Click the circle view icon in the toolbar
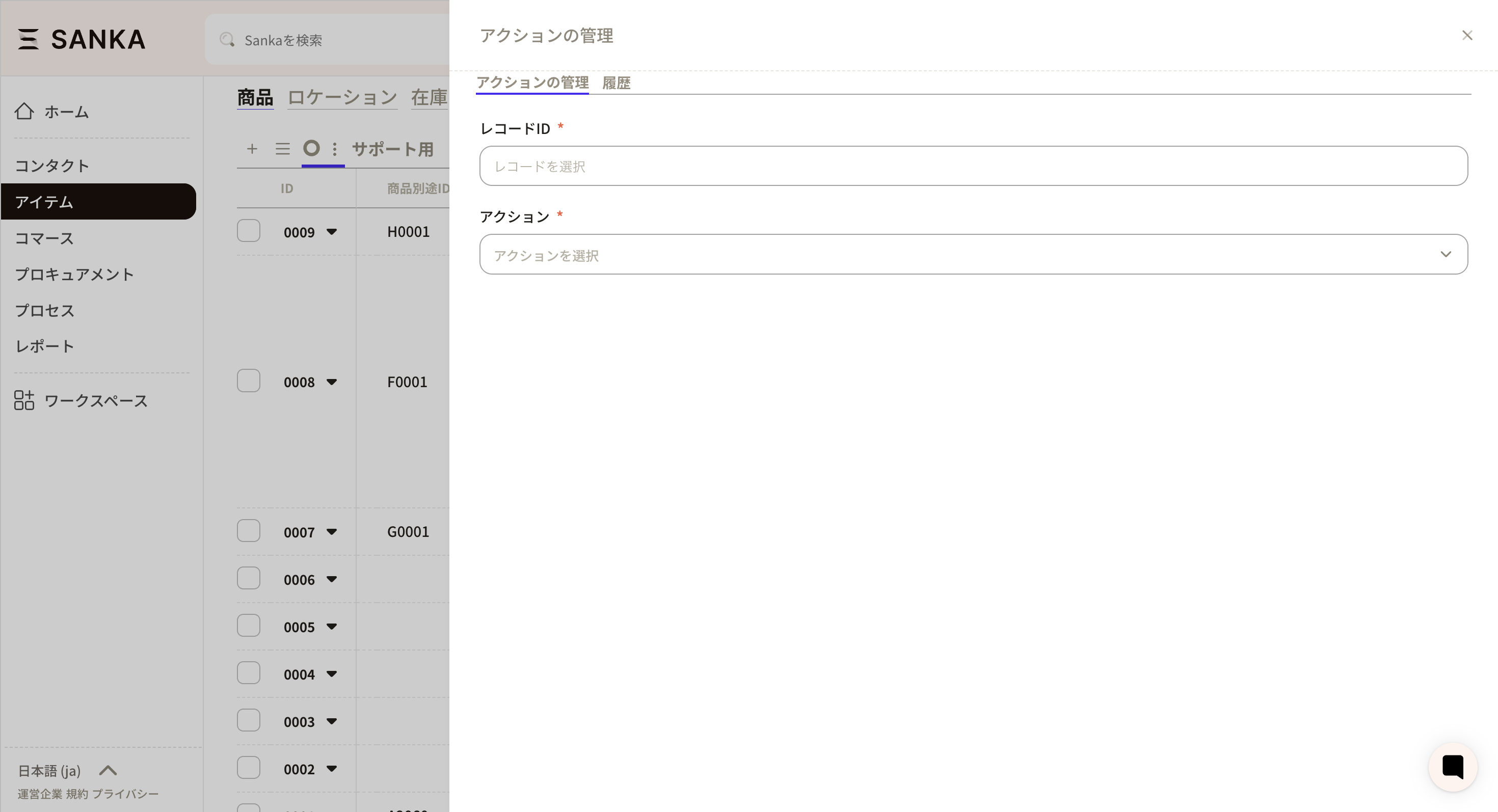 312,148
